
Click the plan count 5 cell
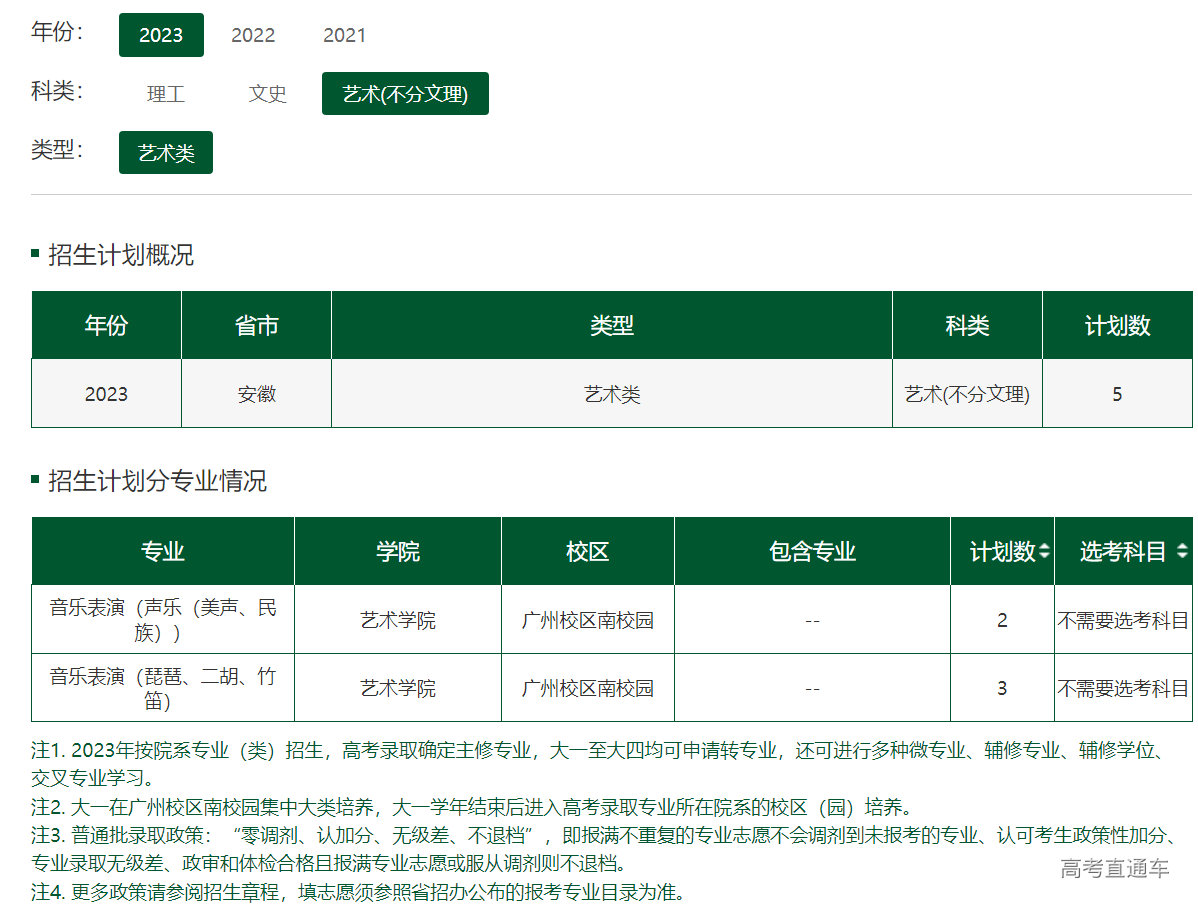click(1117, 394)
